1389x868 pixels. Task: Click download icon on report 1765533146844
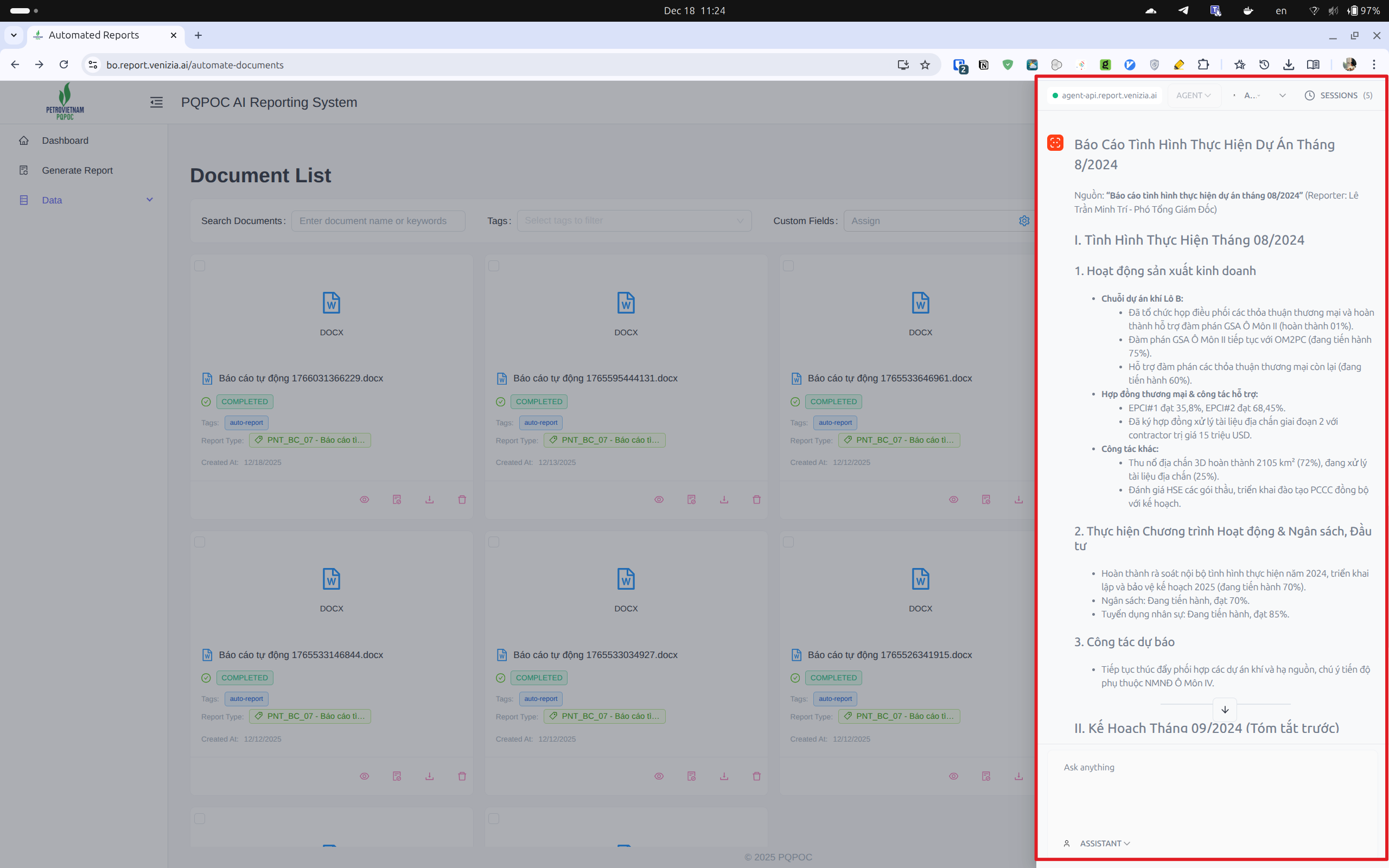[x=429, y=776]
